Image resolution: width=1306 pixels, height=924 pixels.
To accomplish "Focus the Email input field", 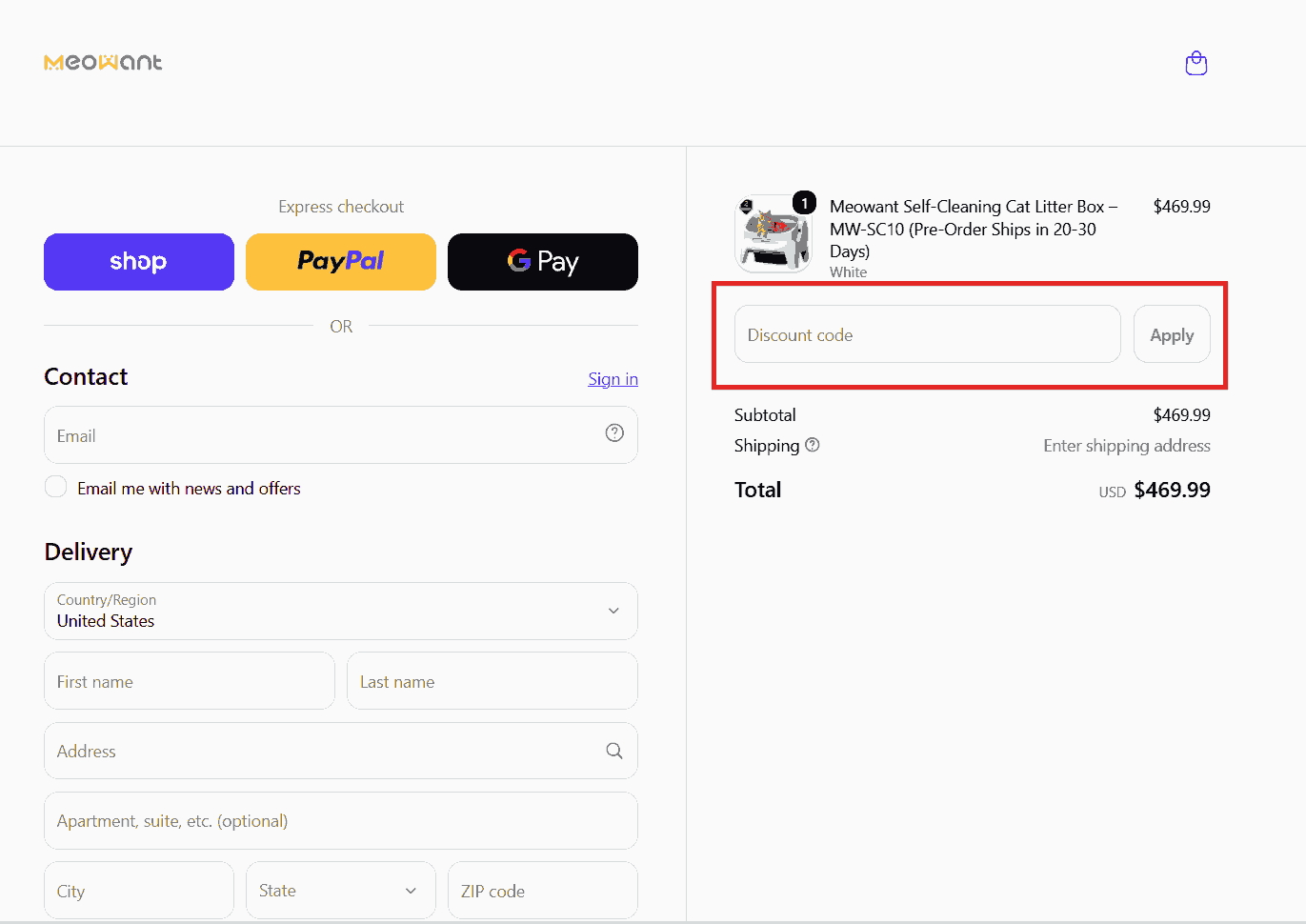I will [x=341, y=435].
